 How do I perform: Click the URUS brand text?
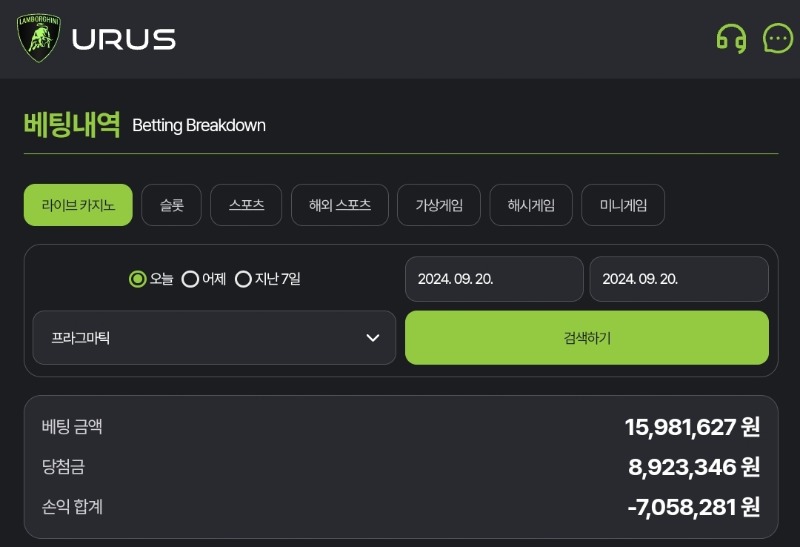point(124,39)
